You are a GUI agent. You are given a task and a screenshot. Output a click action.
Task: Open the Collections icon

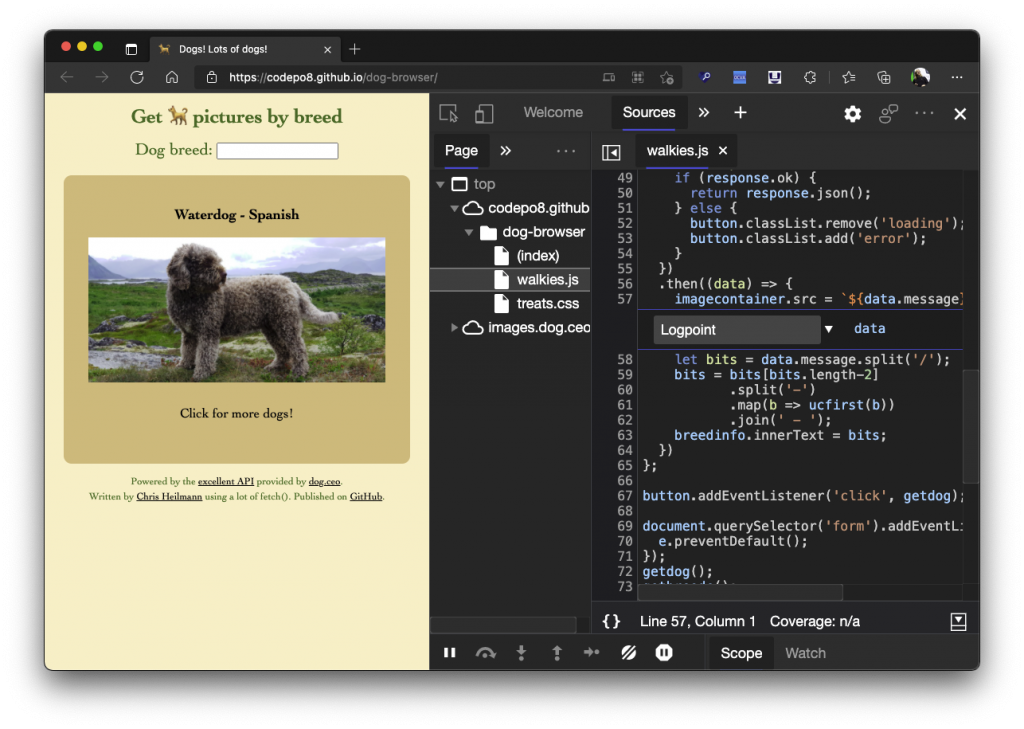point(883,77)
